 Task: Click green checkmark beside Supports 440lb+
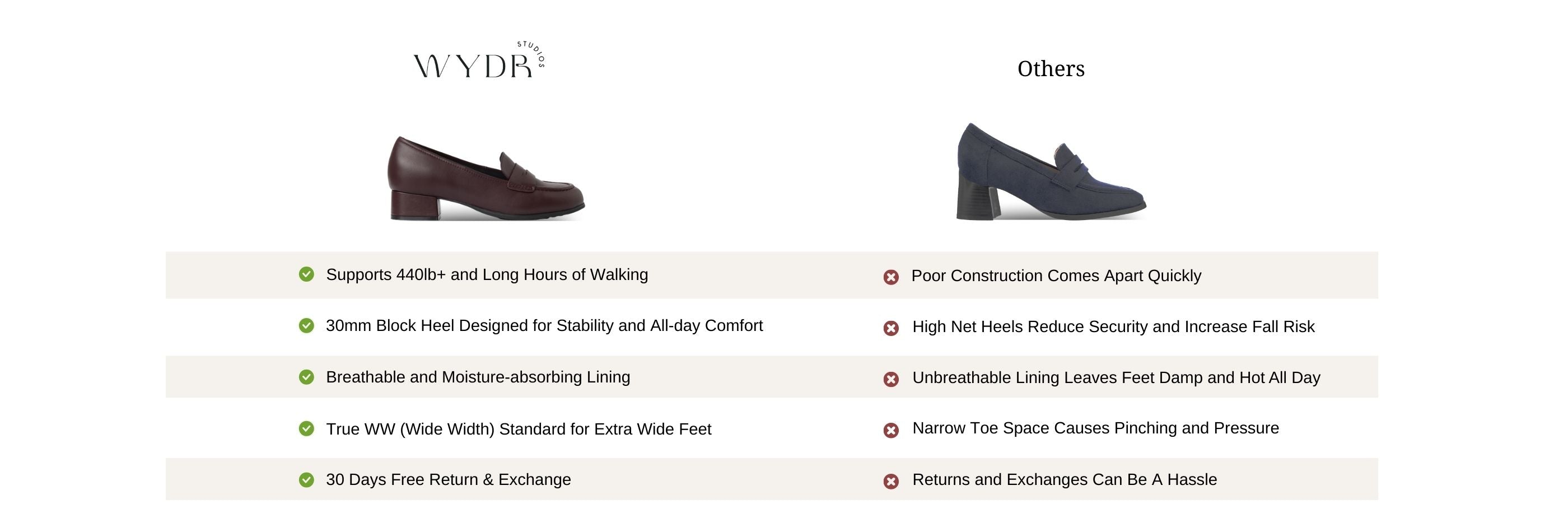click(306, 274)
